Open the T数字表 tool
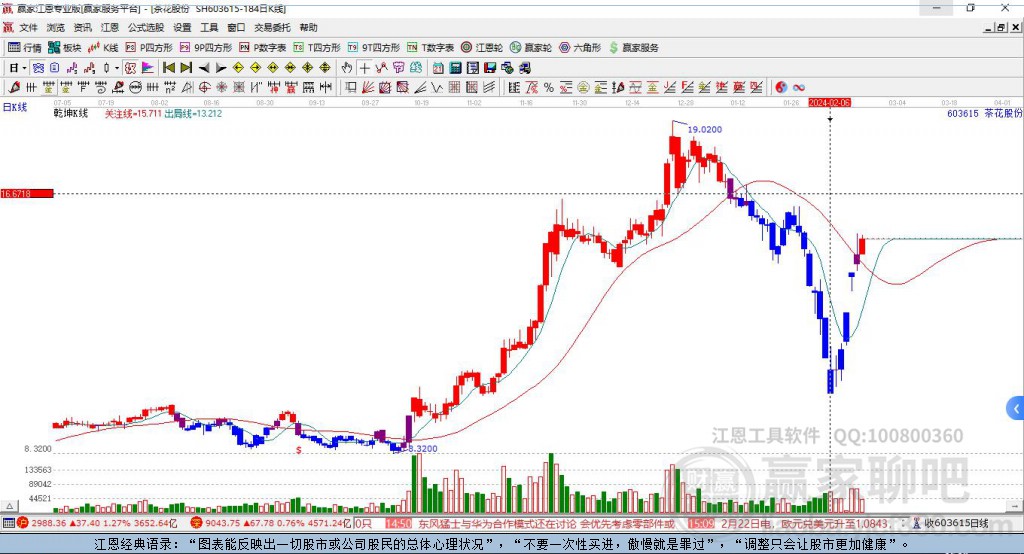The width and height of the screenshot is (1024, 554). coord(430,48)
